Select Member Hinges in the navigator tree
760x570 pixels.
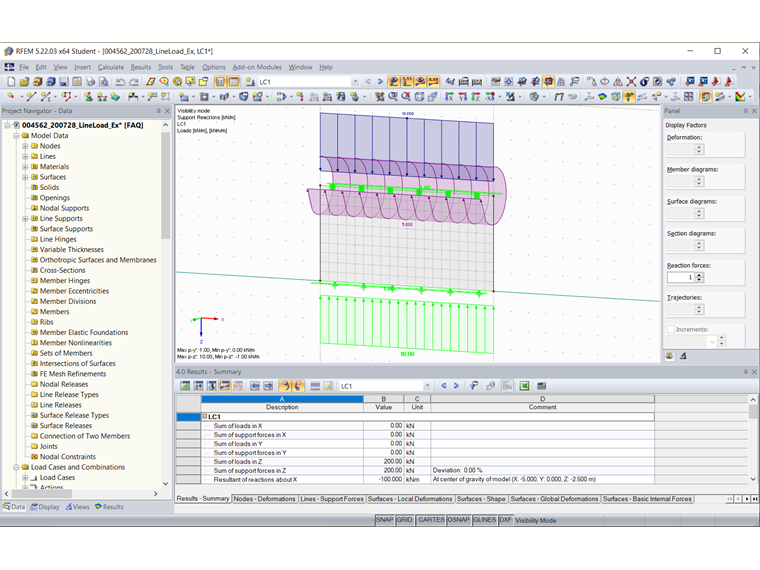pyautogui.click(x=65, y=281)
